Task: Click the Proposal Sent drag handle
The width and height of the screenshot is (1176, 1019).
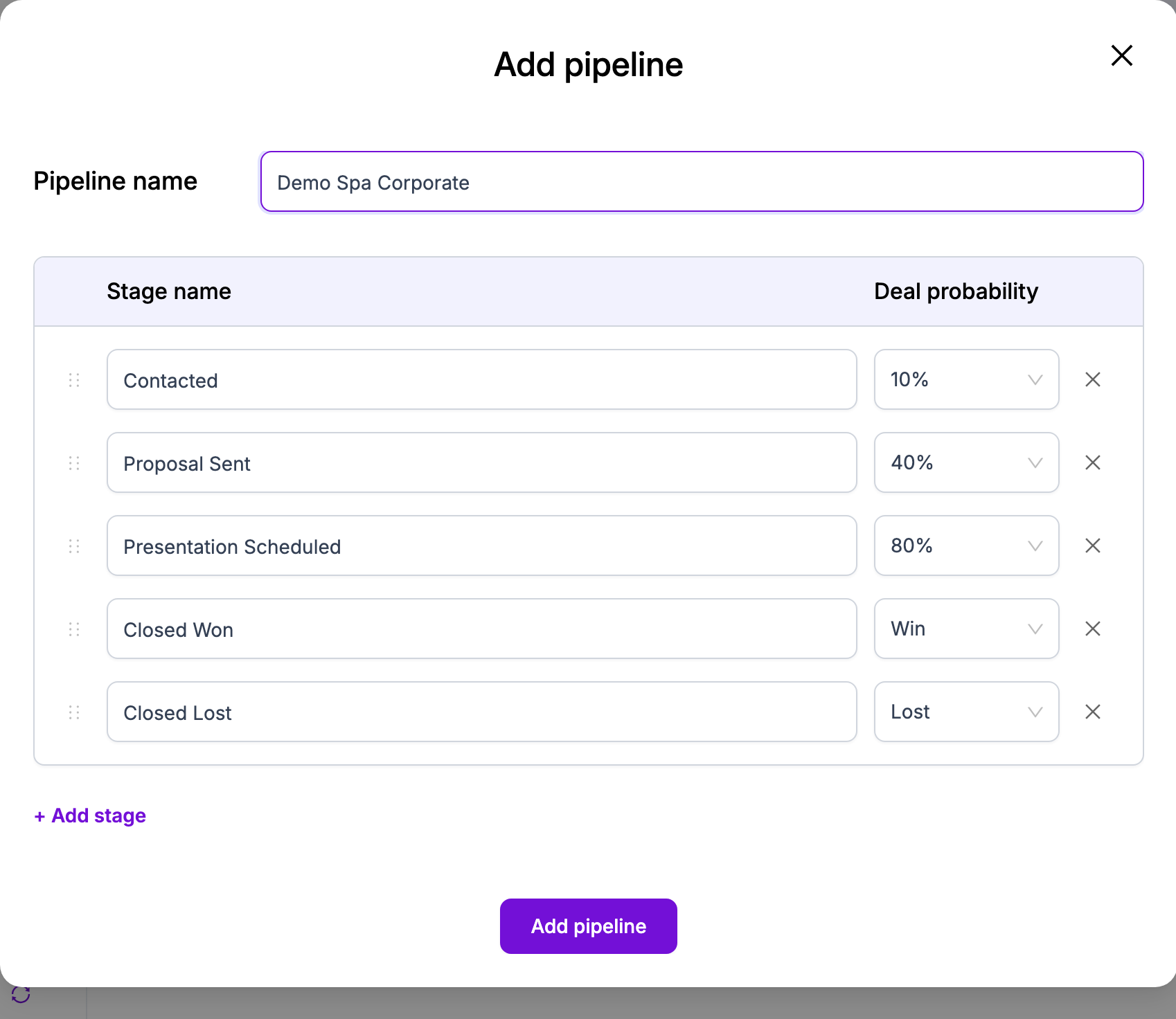Action: point(74,463)
